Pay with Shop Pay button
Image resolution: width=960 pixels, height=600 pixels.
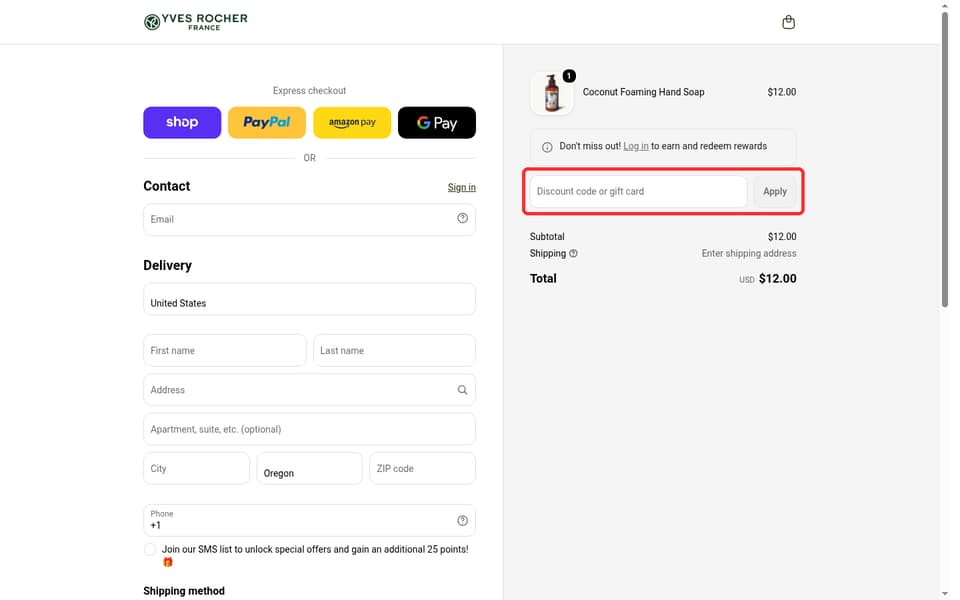(x=182, y=122)
